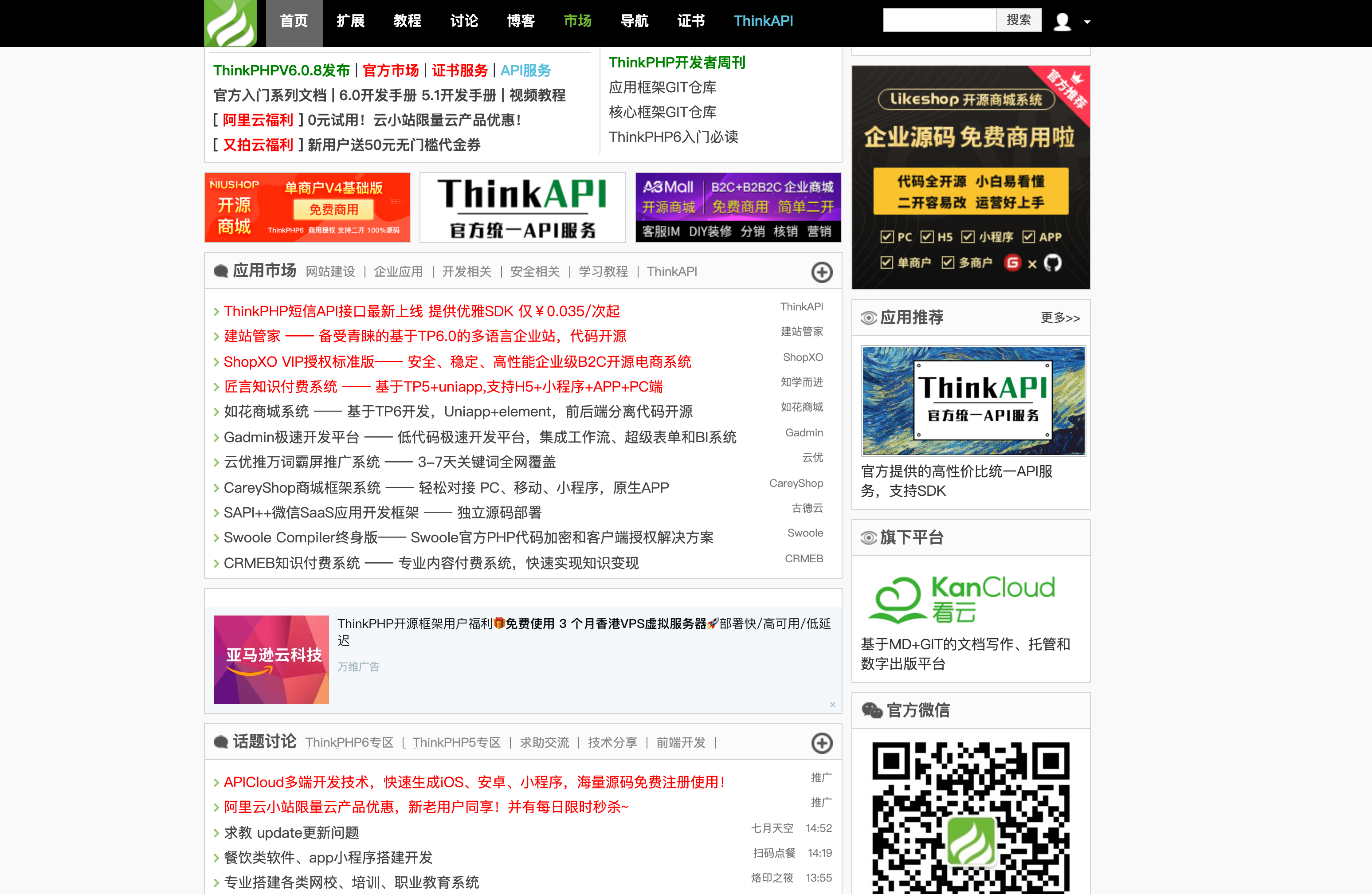Click the WeChat icon next to 官方微信
Screen dimensions: 1372x894
click(872, 710)
